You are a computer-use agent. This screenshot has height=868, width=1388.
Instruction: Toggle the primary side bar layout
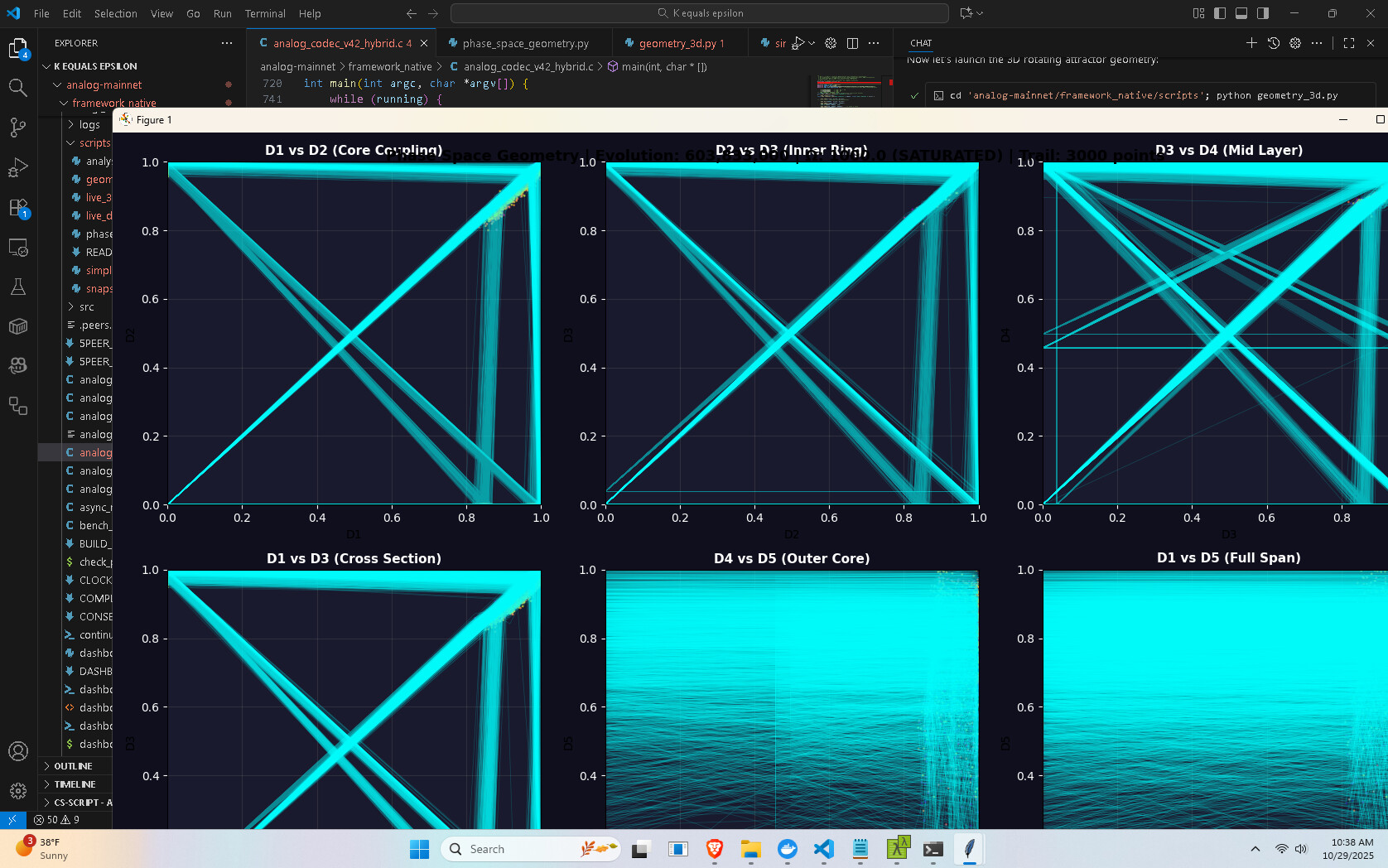coord(1220,13)
